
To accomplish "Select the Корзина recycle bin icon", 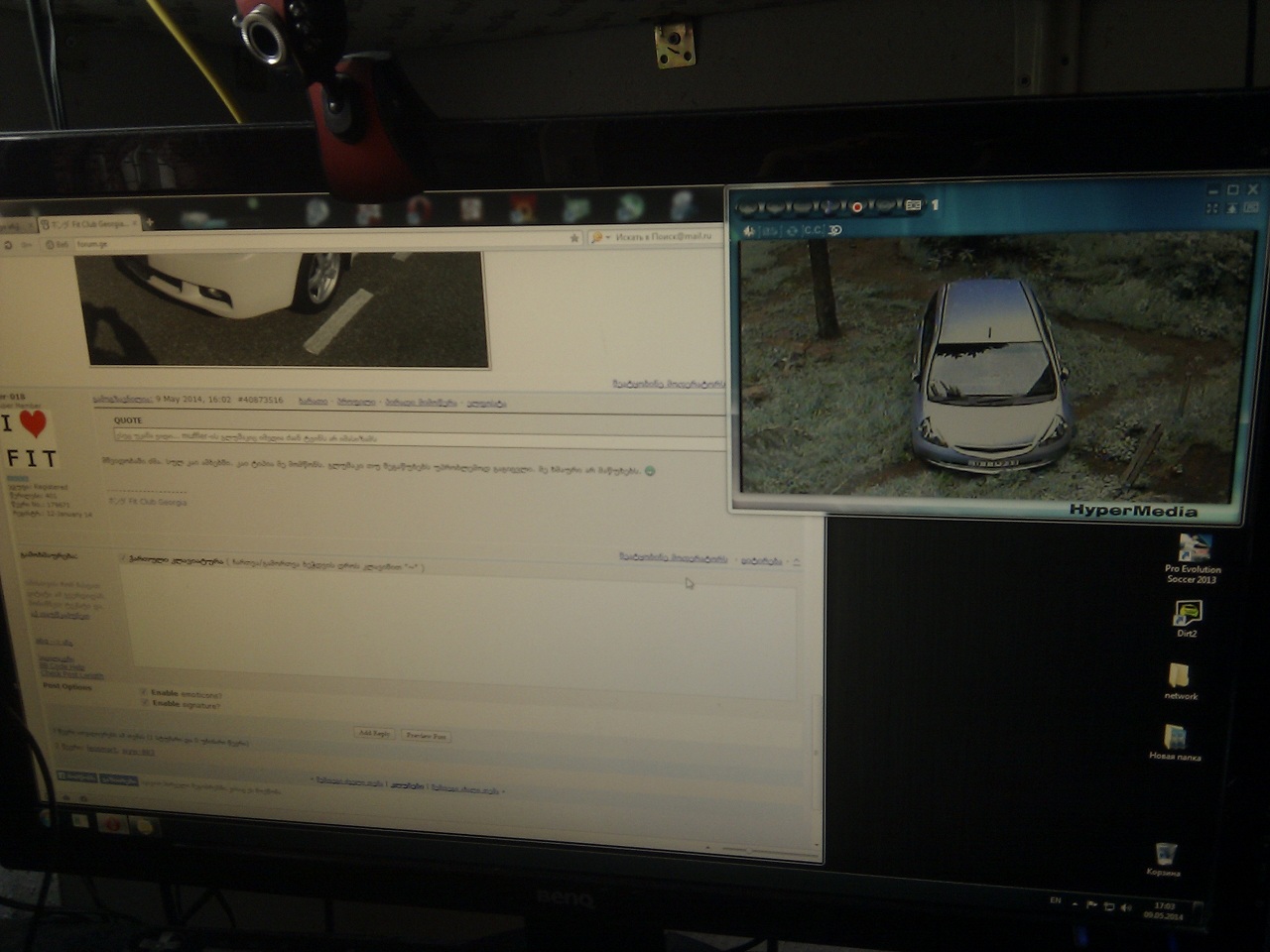I will (1164, 860).
